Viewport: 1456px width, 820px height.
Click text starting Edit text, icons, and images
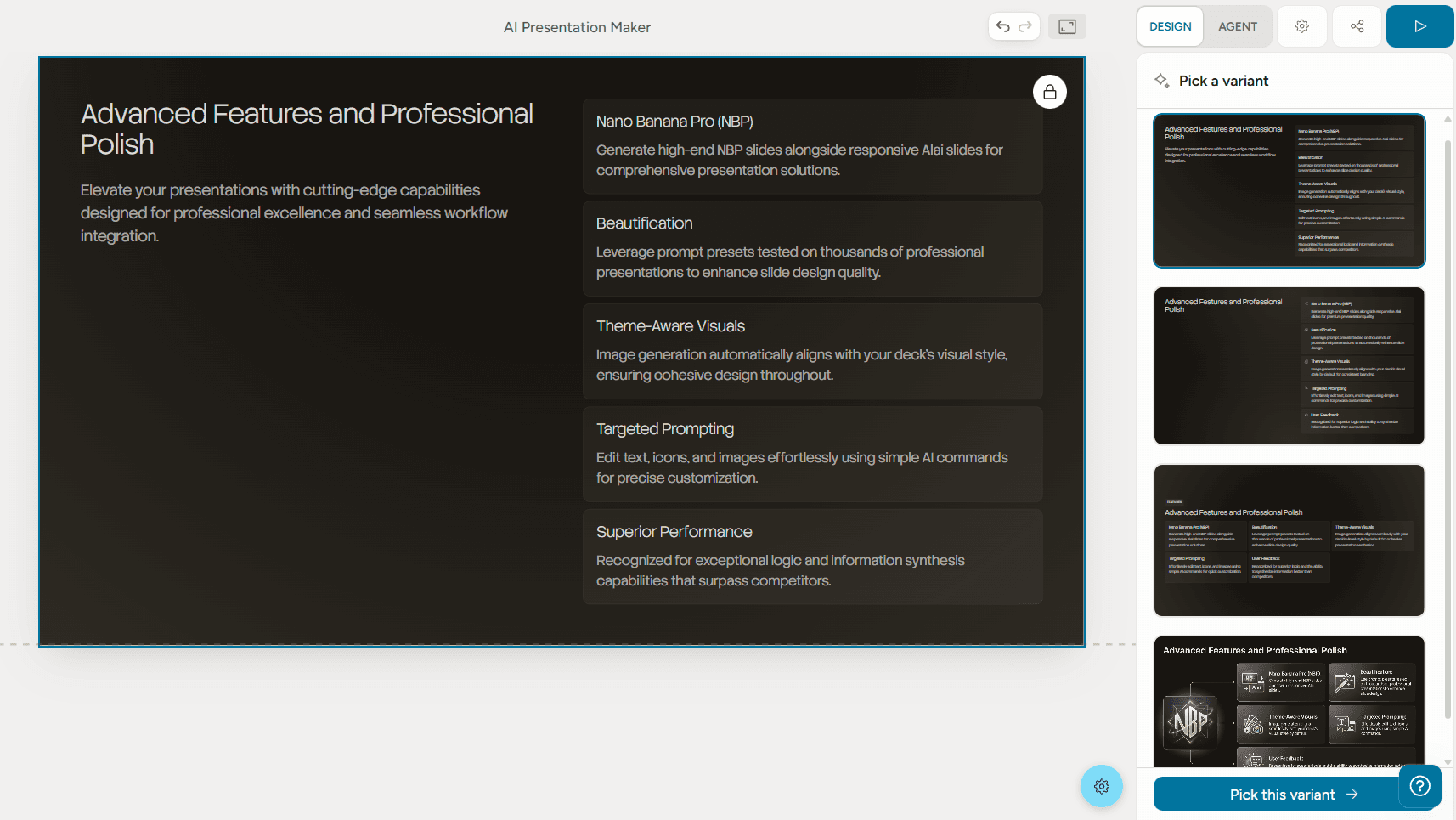(802, 467)
